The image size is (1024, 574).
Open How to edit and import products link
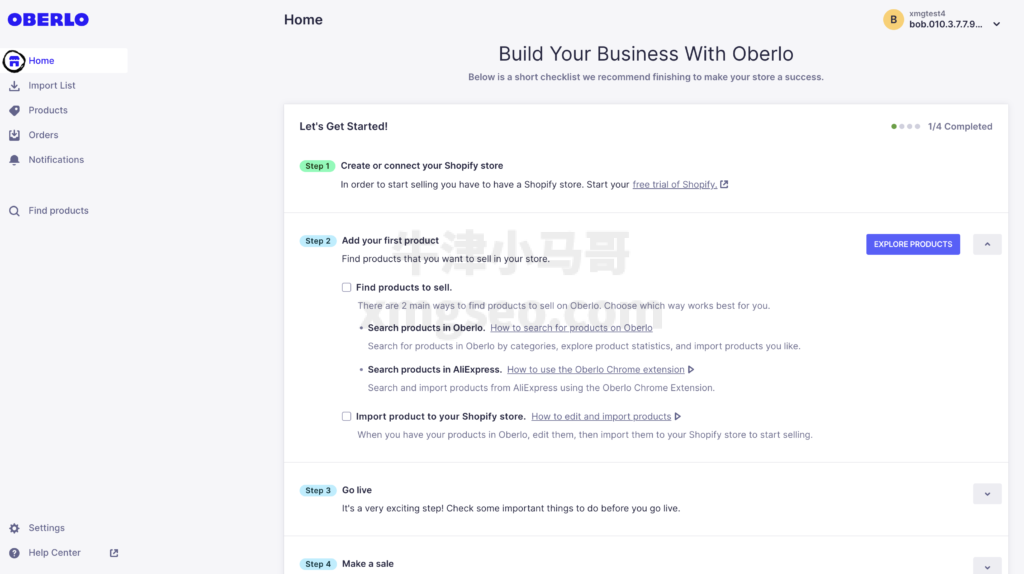point(601,417)
